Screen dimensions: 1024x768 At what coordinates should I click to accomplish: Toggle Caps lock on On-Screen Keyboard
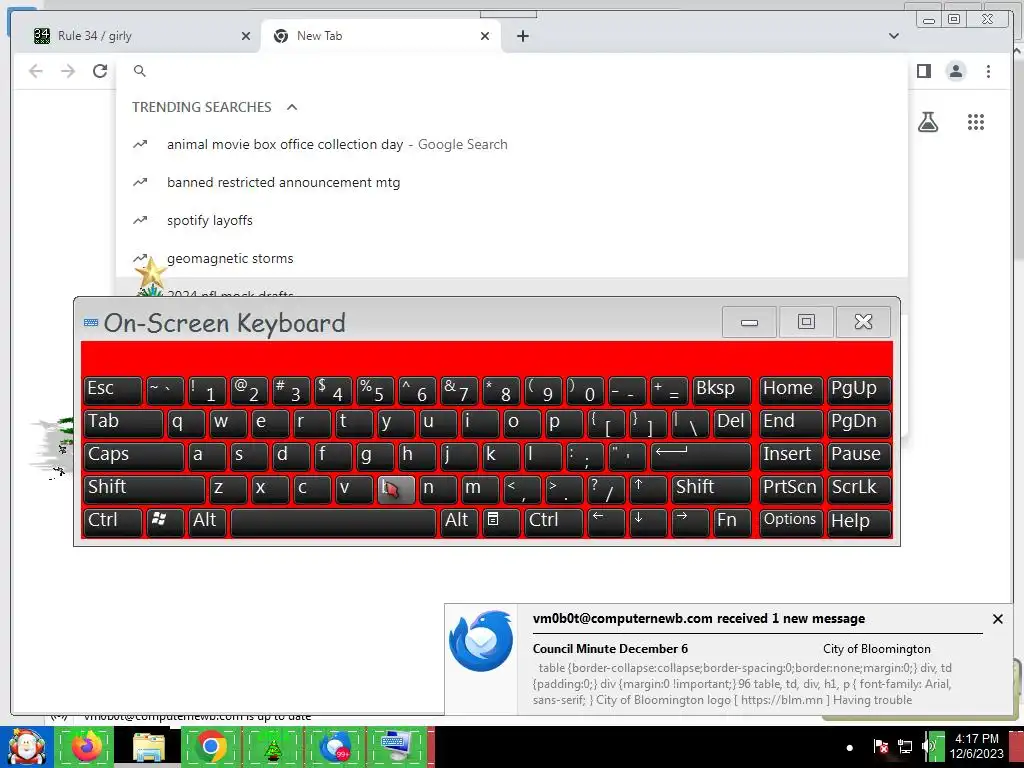tap(133, 456)
